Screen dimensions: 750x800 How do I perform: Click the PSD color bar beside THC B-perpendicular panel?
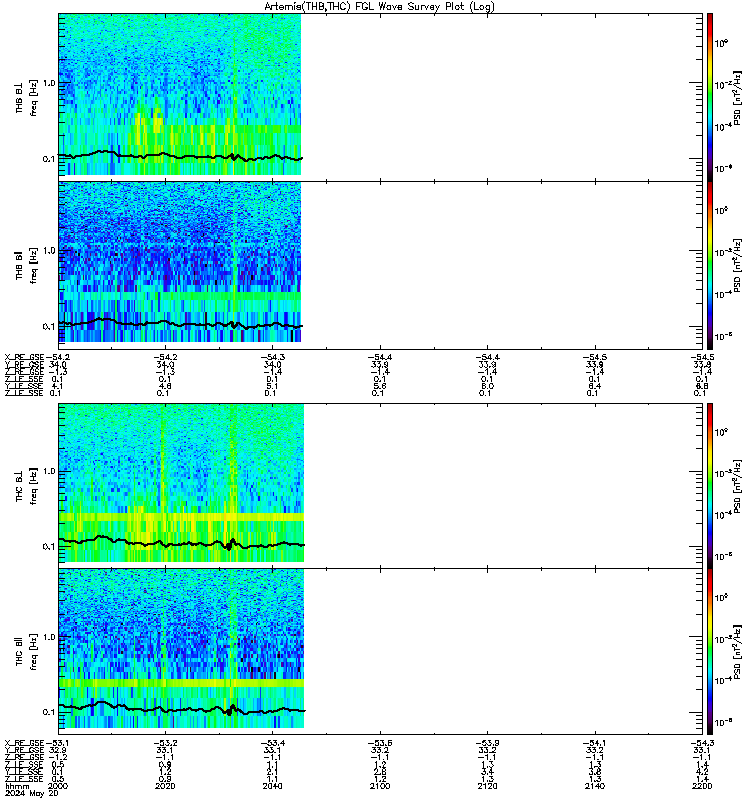[710, 485]
